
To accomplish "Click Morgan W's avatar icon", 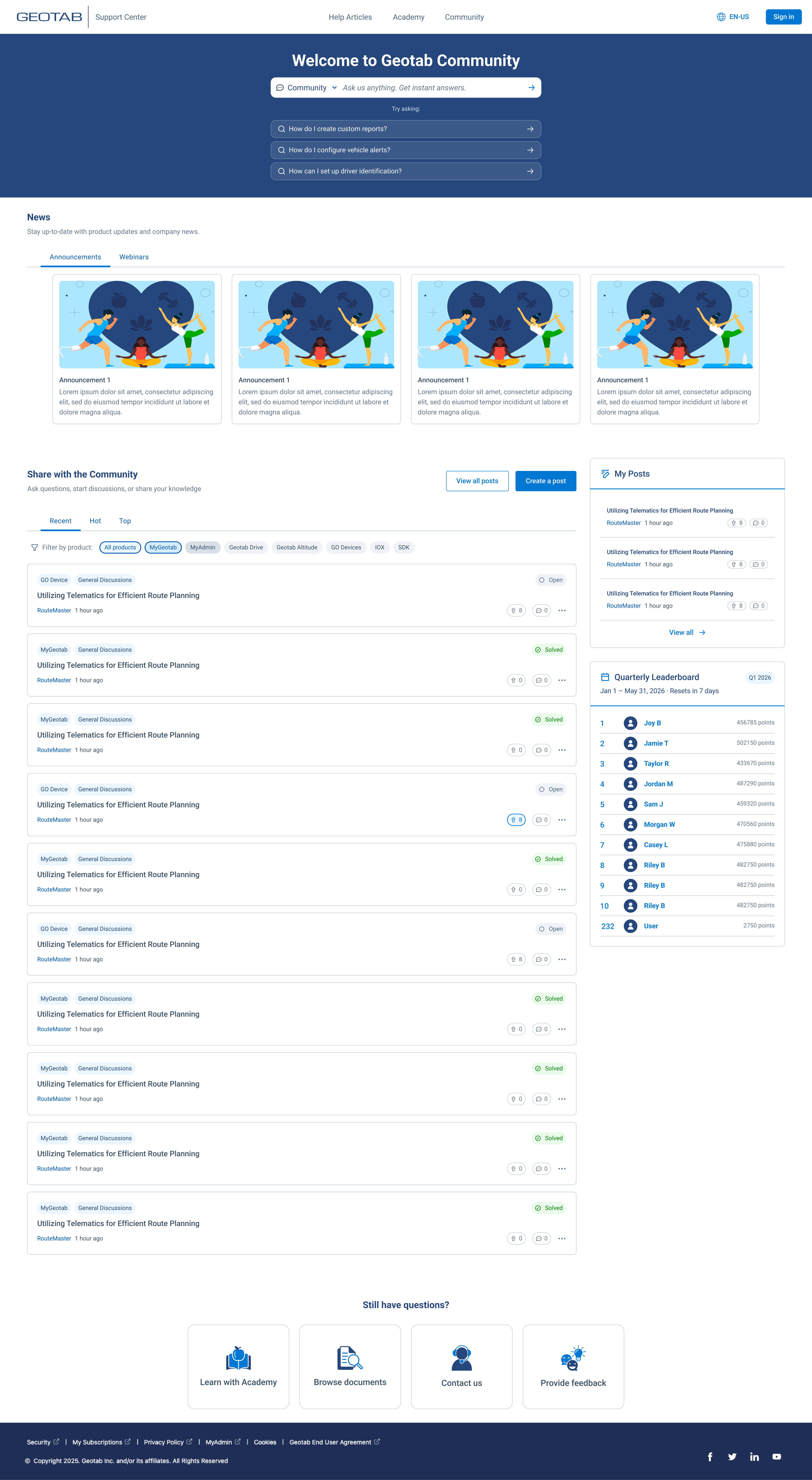I will point(630,824).
